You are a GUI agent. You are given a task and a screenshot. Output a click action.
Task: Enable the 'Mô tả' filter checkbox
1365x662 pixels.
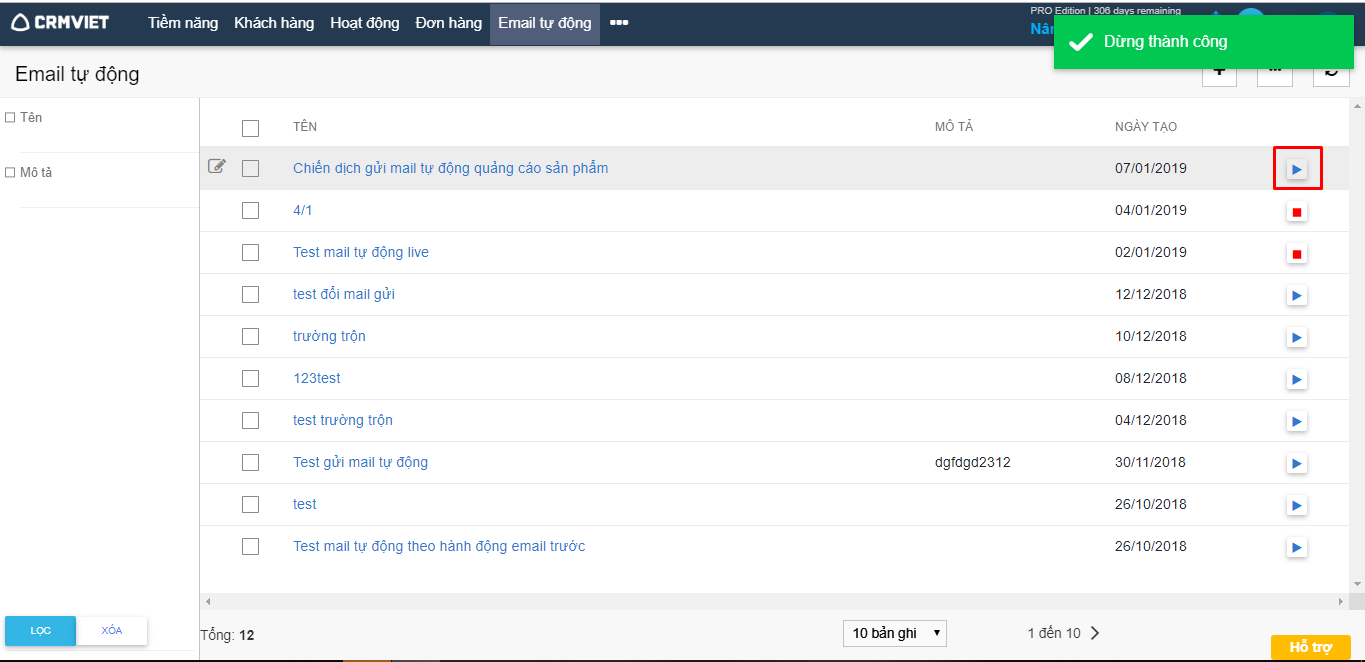click(x=10, y=173)
